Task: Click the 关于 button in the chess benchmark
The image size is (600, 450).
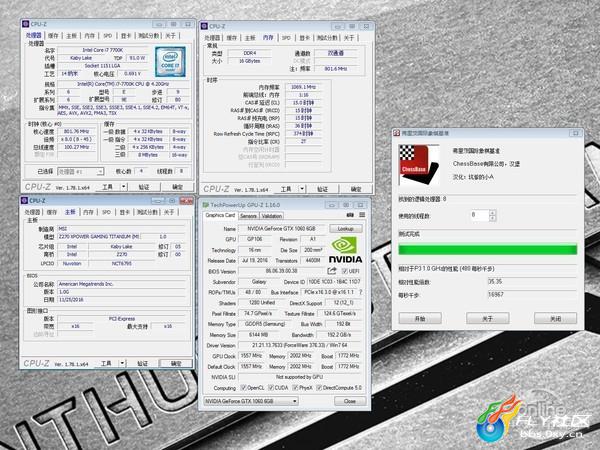Action: (488, 318)
